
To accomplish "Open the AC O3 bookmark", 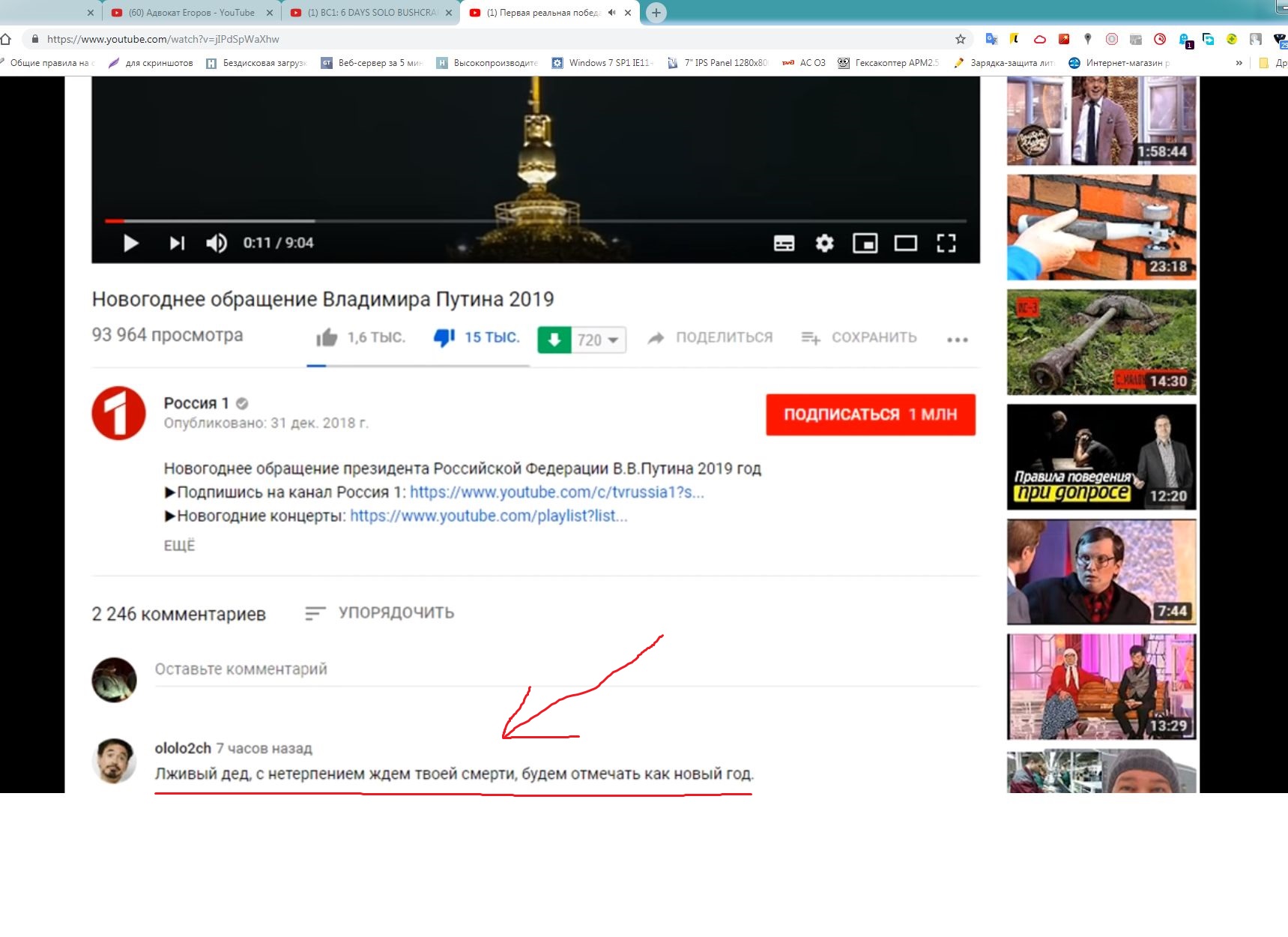I will (804, 63).
